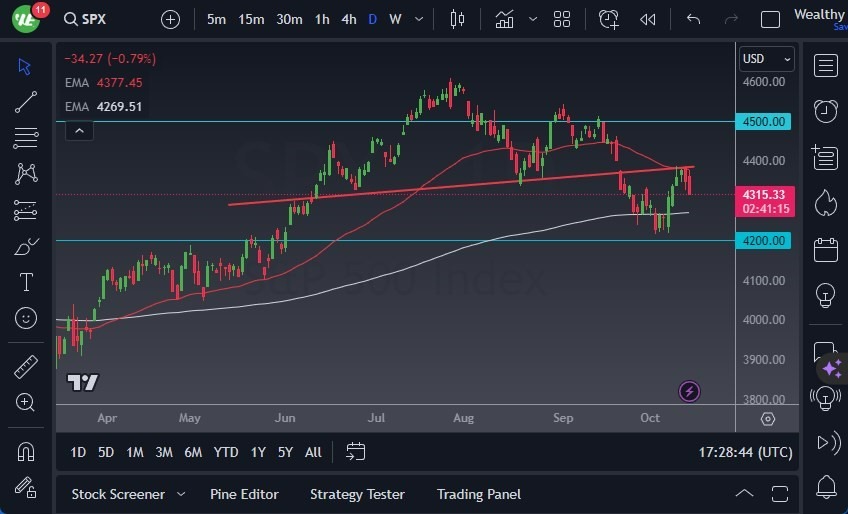This screenshot has height=514, width=848.
Task: Select the Weekly (W) timeframe
Action: point(395,19)
